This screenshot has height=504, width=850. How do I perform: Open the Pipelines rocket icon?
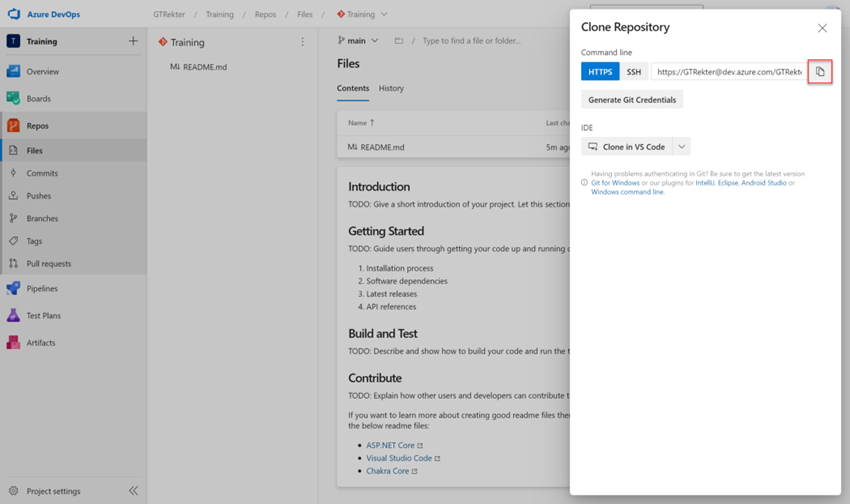[14, 288]
